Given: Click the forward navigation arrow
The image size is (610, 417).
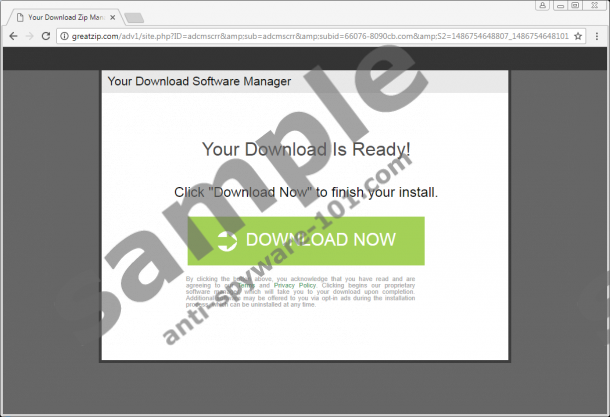Looking at the screenshot, I should coord(30,36).
